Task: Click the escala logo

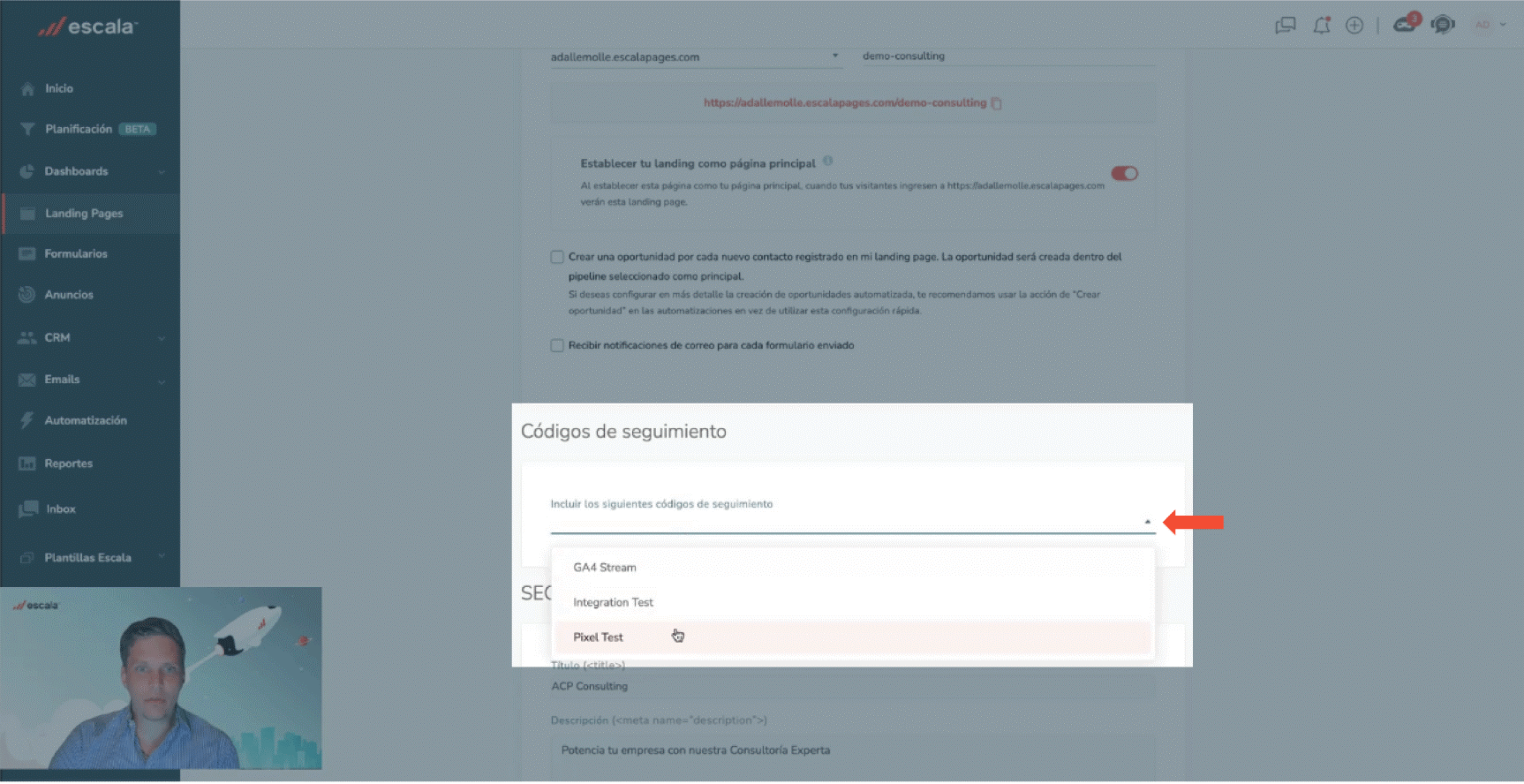Action: (87, 27)
